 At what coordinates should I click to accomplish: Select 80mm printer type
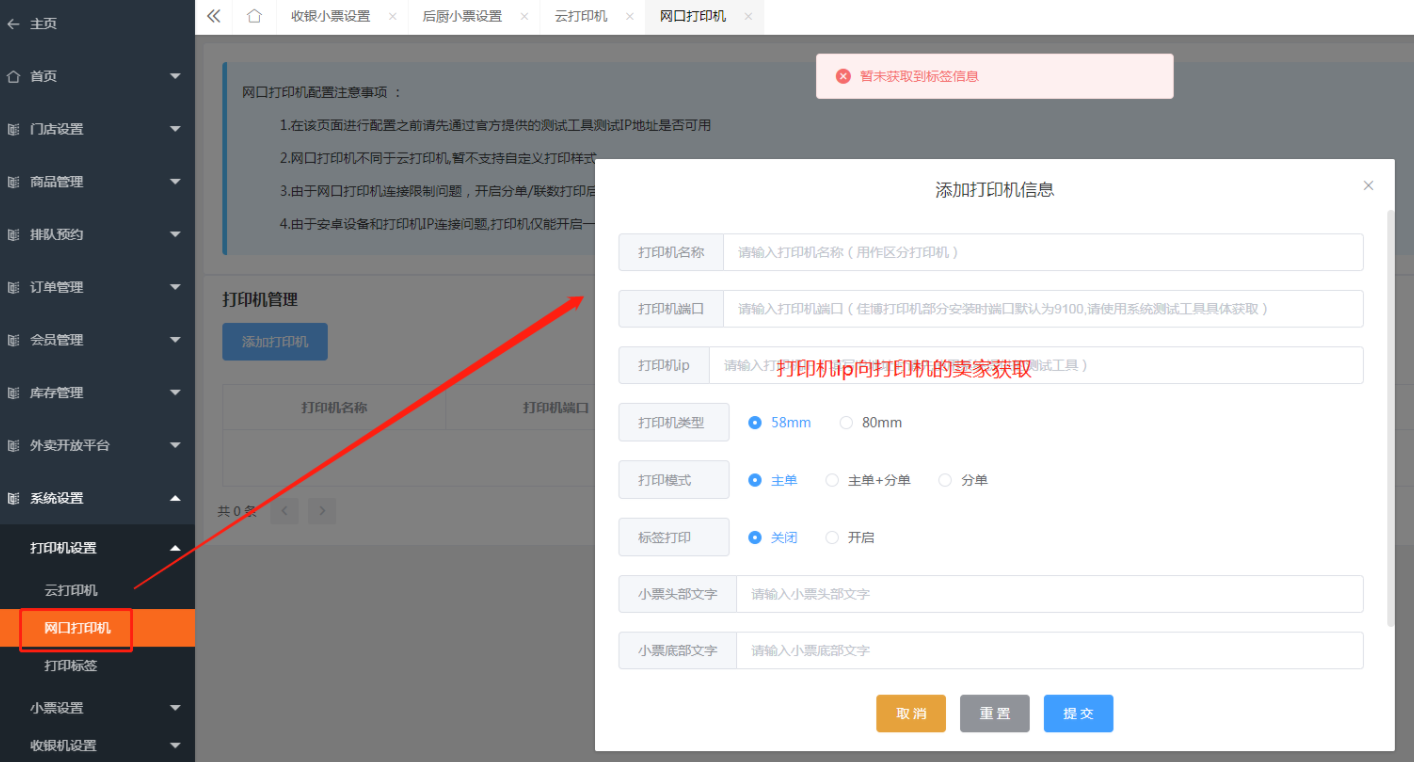(x=871, y=423)
